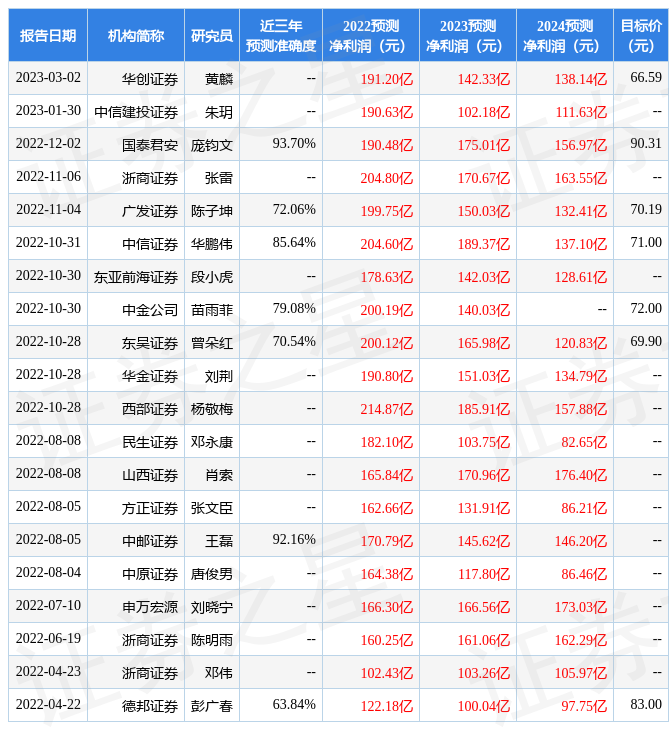Select the date cell 2023-03-02
The image size is (669, 730).
click(x=48, y=78)
